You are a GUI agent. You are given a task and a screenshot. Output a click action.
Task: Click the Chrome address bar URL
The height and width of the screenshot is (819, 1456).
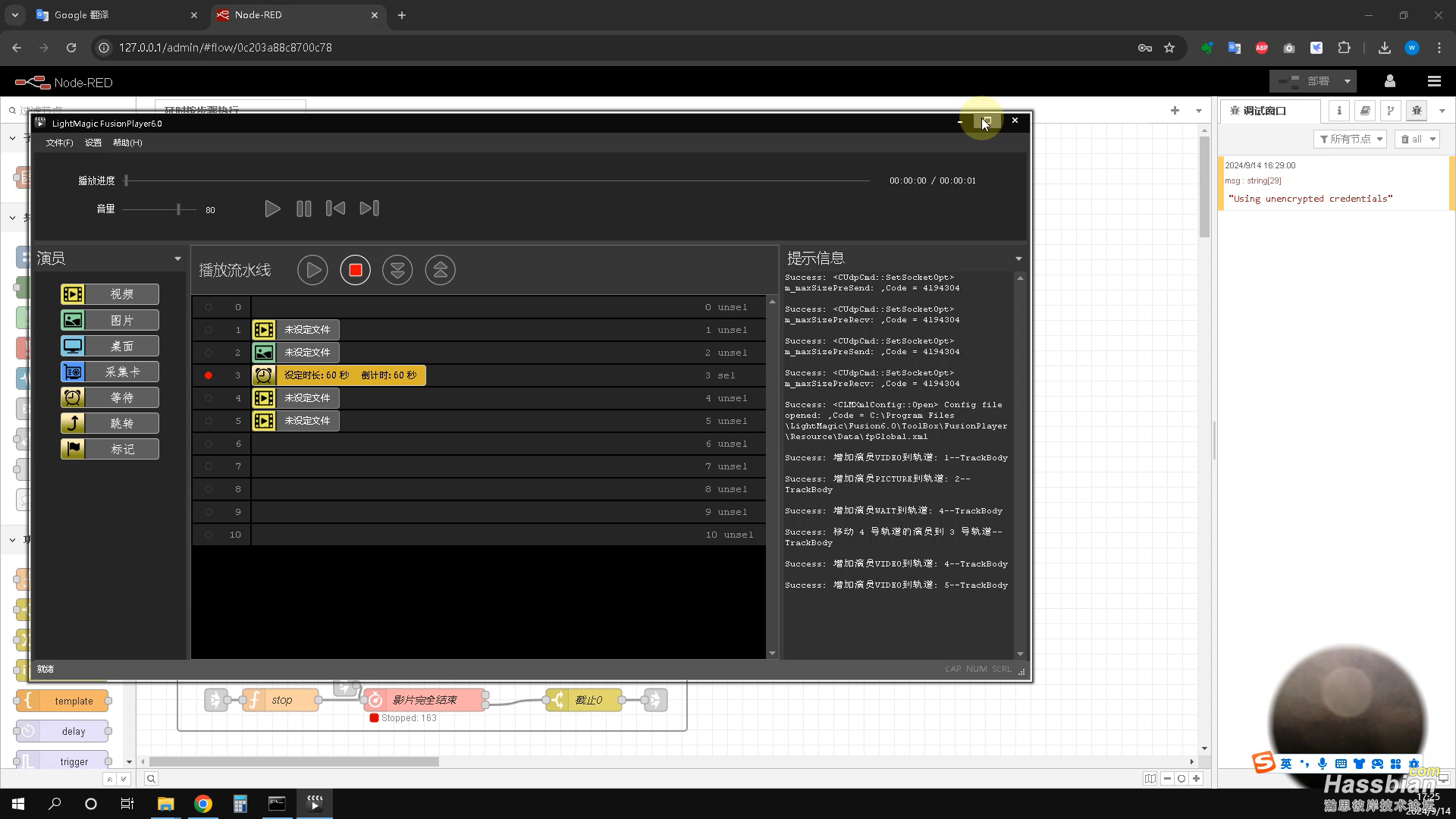[x=225, y=47]
